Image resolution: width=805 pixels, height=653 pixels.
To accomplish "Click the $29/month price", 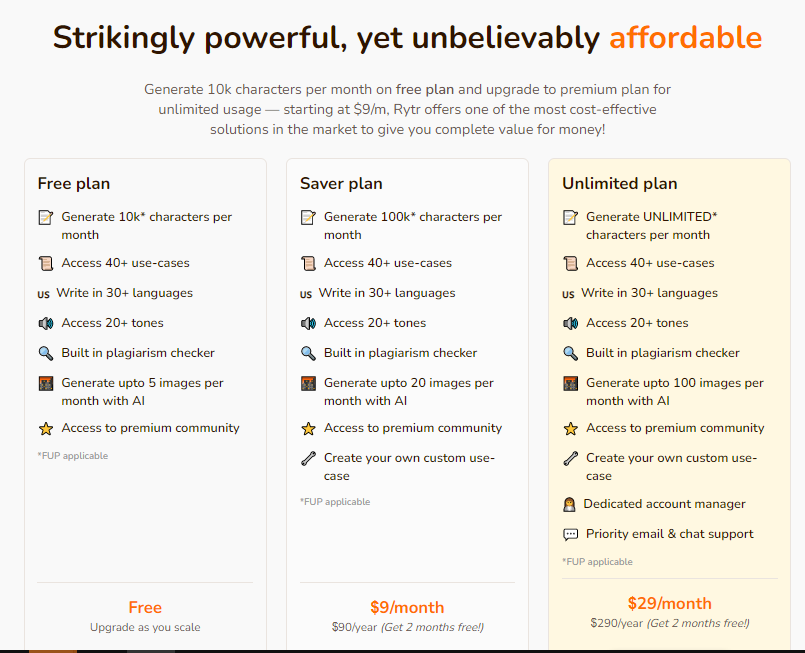I will tap(669, 603).
